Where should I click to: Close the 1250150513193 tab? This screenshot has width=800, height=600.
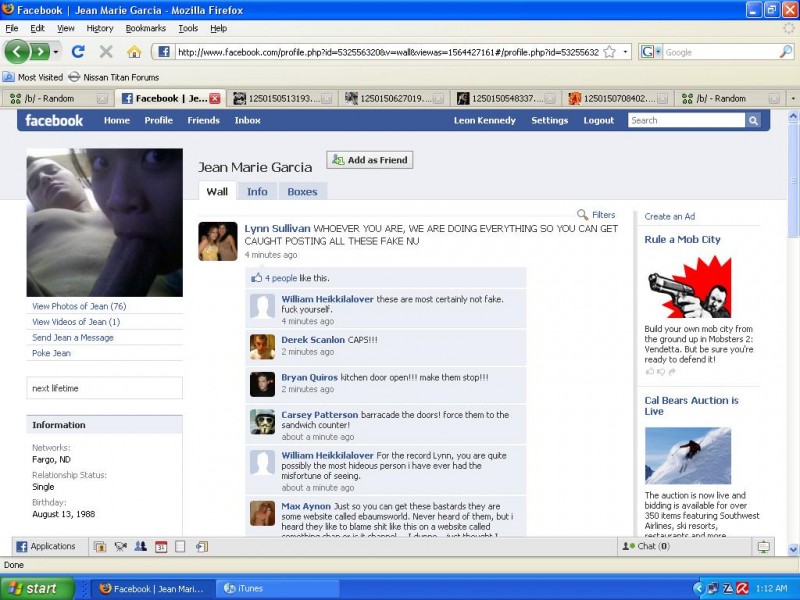[327, 98]
